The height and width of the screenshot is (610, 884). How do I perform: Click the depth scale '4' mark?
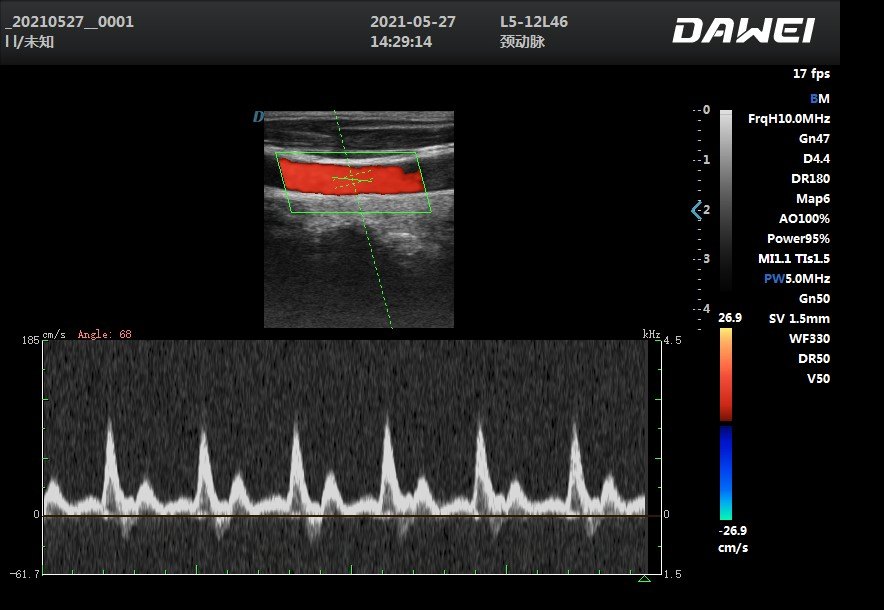click(706, 309)
